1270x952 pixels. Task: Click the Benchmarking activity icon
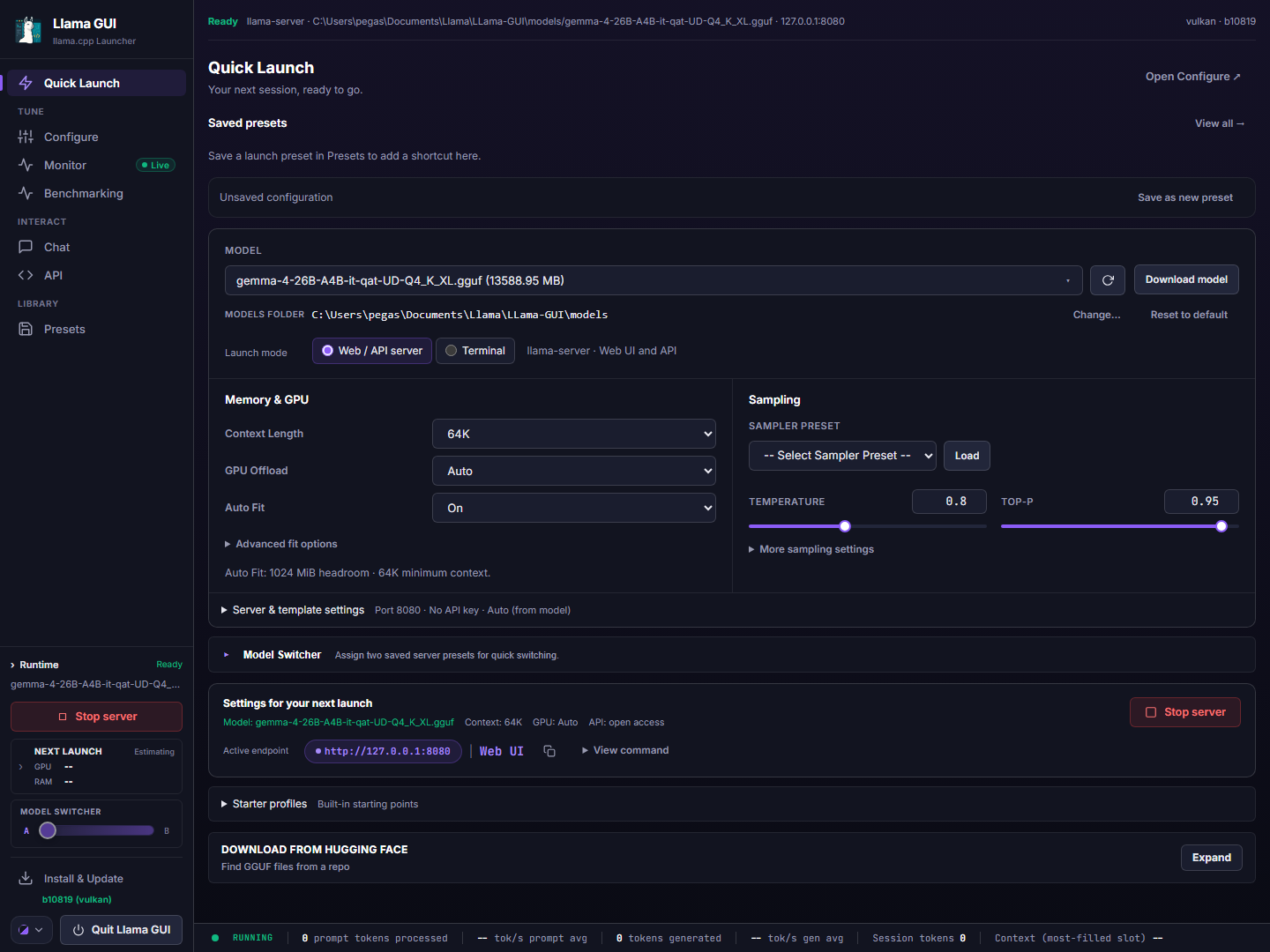click(26, 193)
